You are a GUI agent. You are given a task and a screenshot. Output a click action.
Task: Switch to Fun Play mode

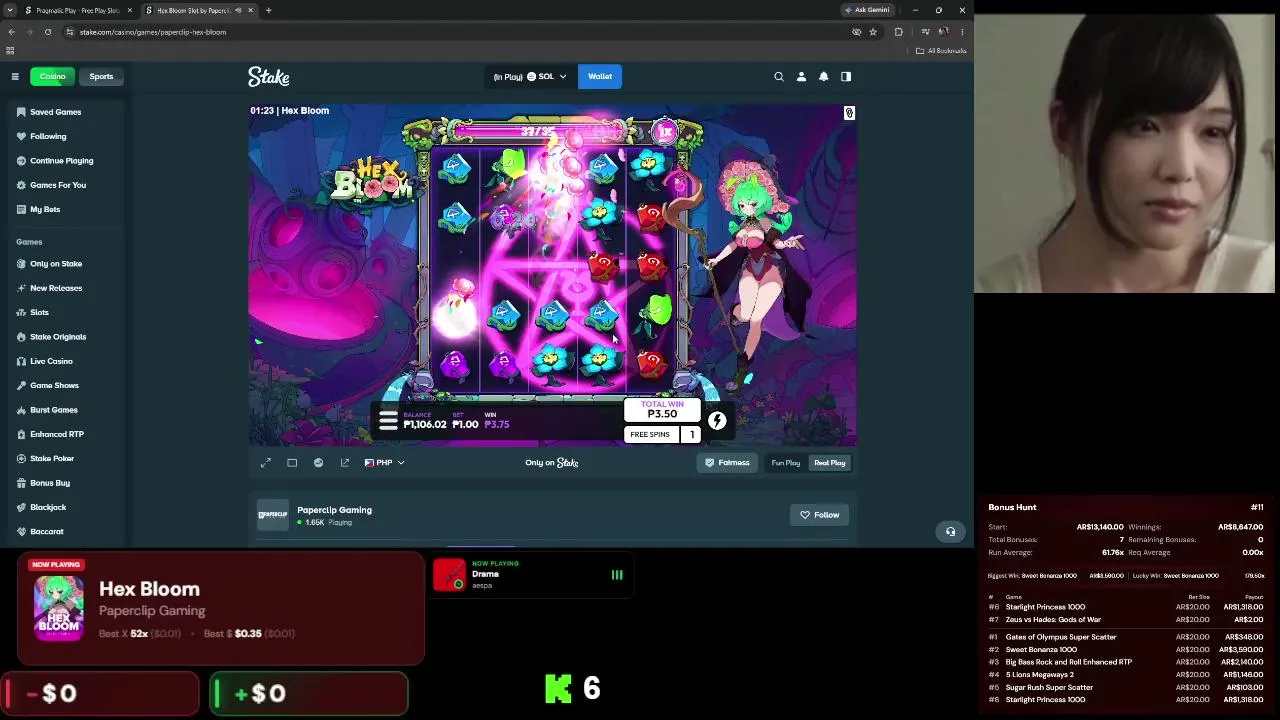point(786,463)
